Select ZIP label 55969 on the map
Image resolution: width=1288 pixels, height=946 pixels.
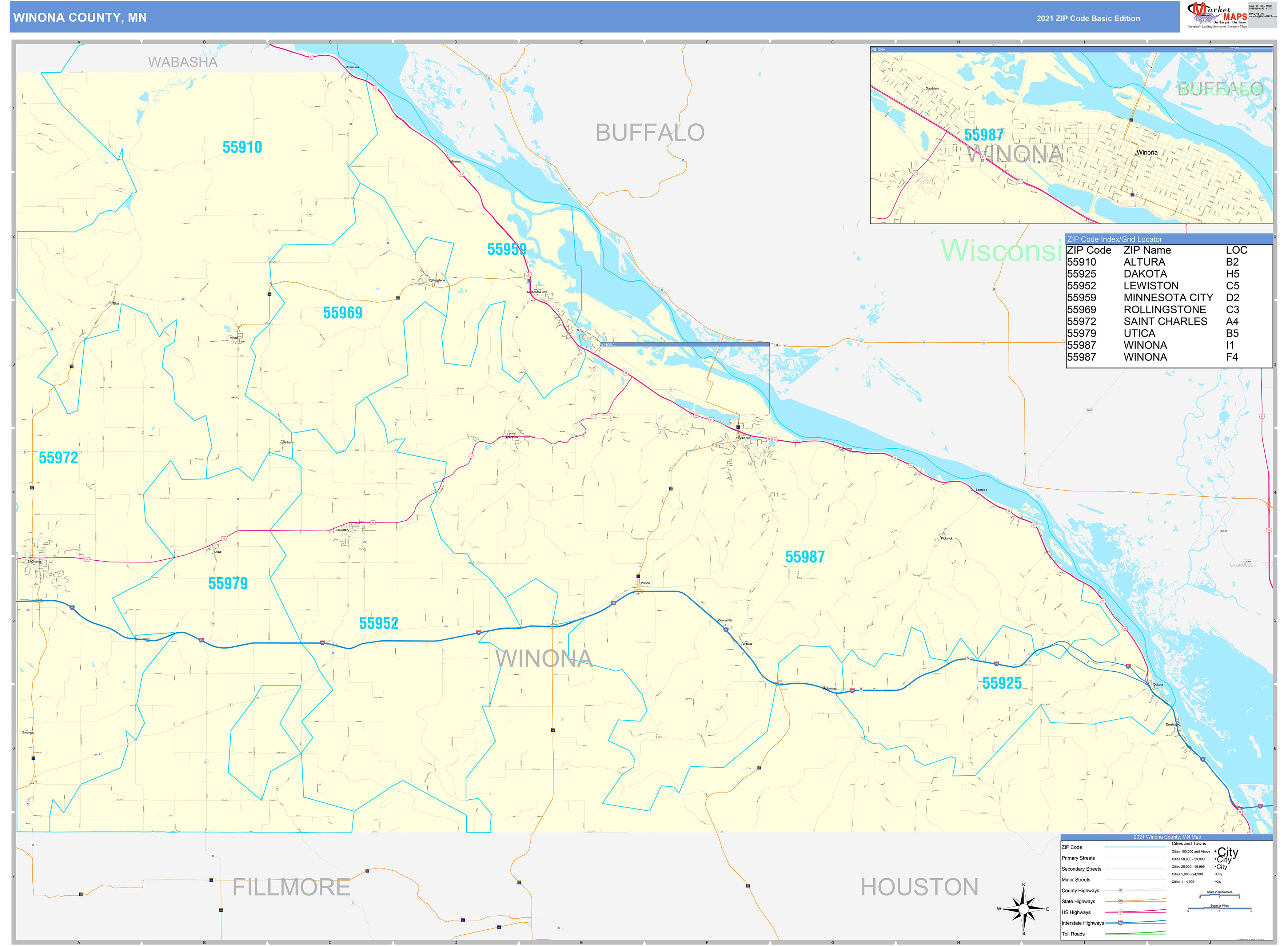click(342, 313)
